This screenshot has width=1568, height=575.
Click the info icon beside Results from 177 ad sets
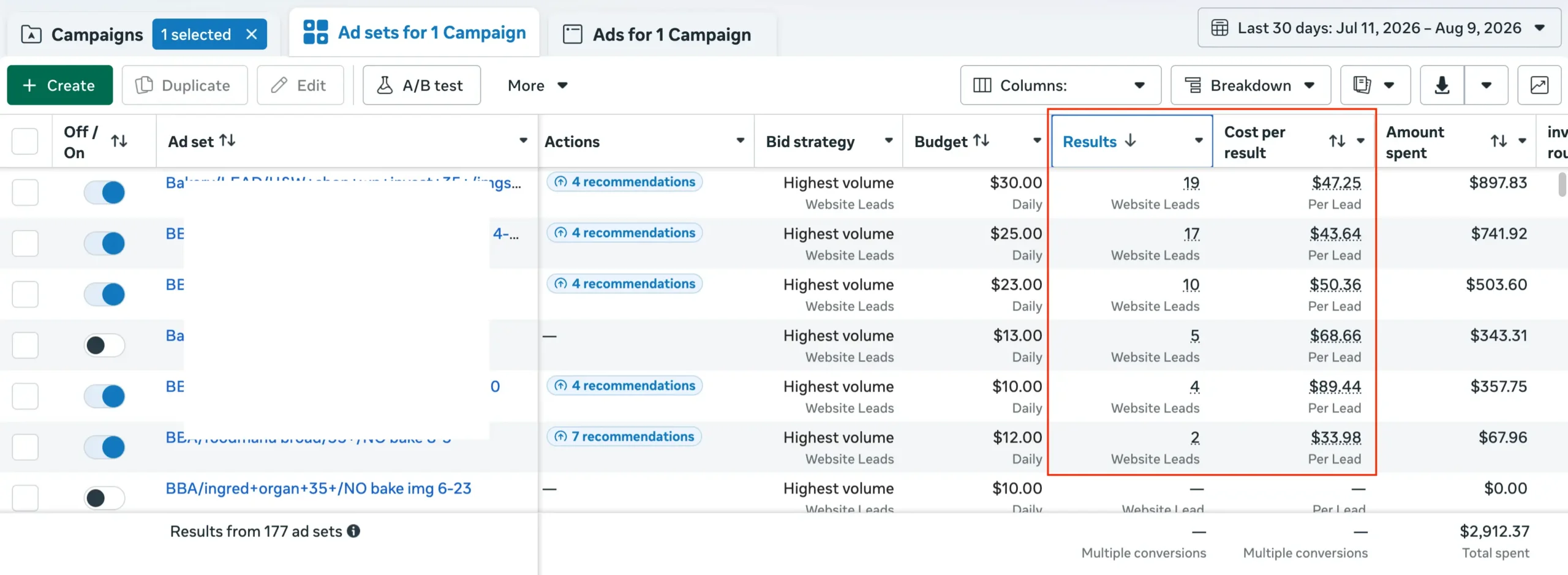(x=353, y=531)
